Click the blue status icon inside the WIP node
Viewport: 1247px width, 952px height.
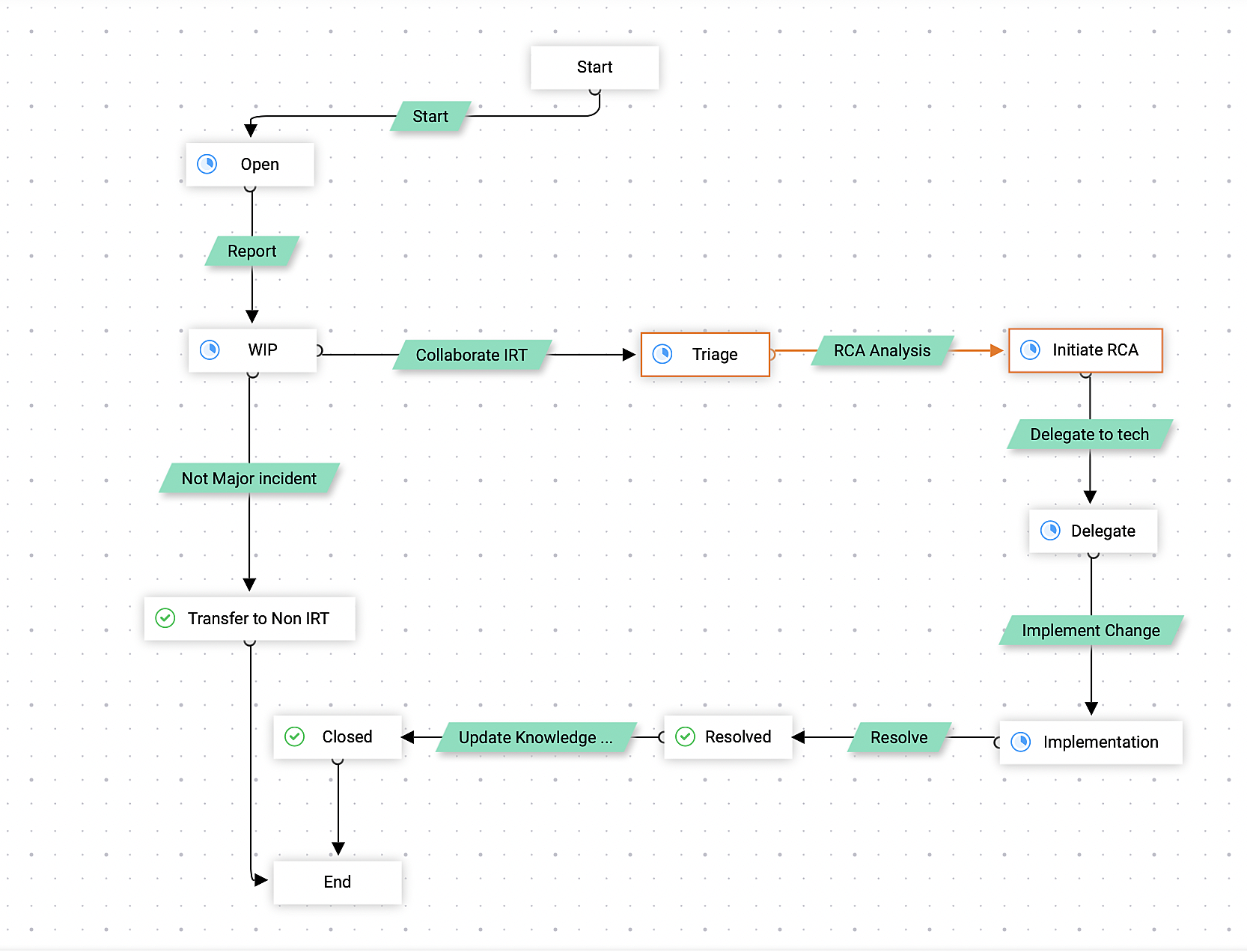pos(210,350)
